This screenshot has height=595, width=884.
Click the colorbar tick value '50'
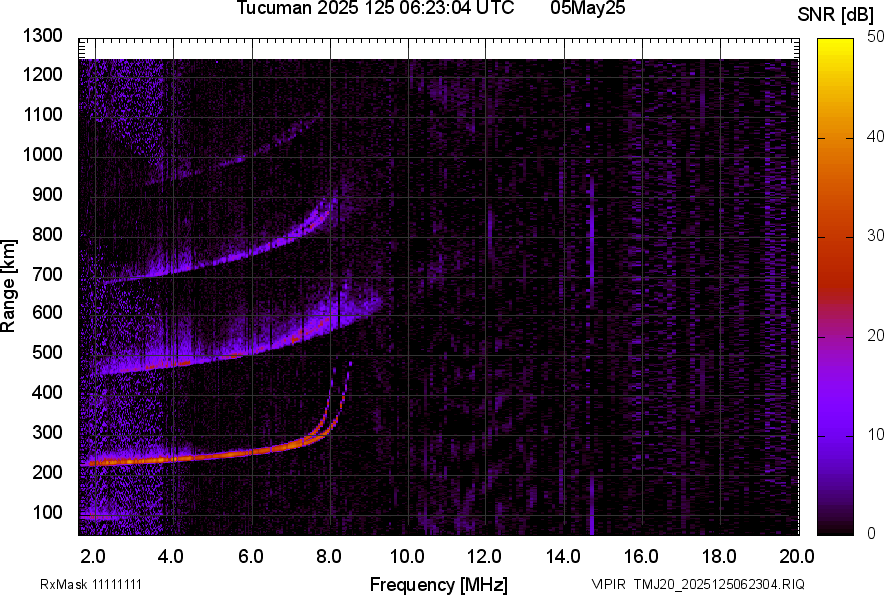(x=876, y=37)
